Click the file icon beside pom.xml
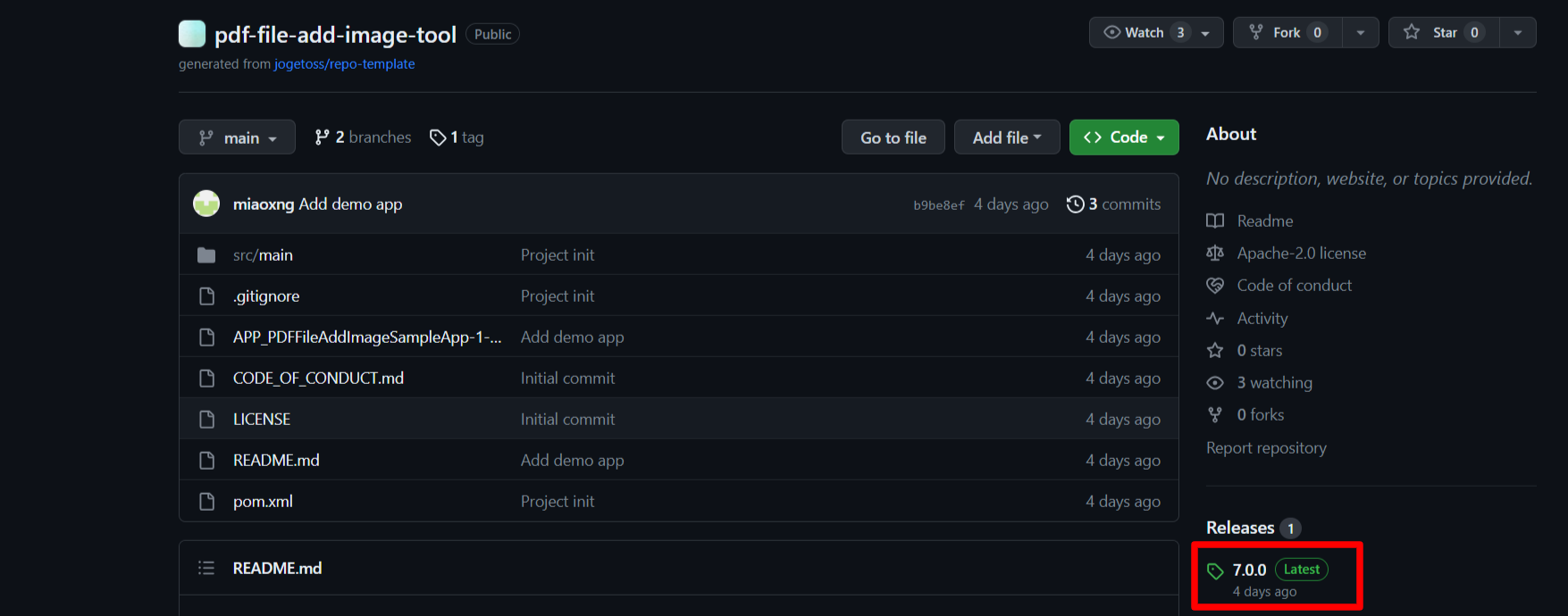The width and height of the screenshot is (1568, 616). click(x=206, y=502)
